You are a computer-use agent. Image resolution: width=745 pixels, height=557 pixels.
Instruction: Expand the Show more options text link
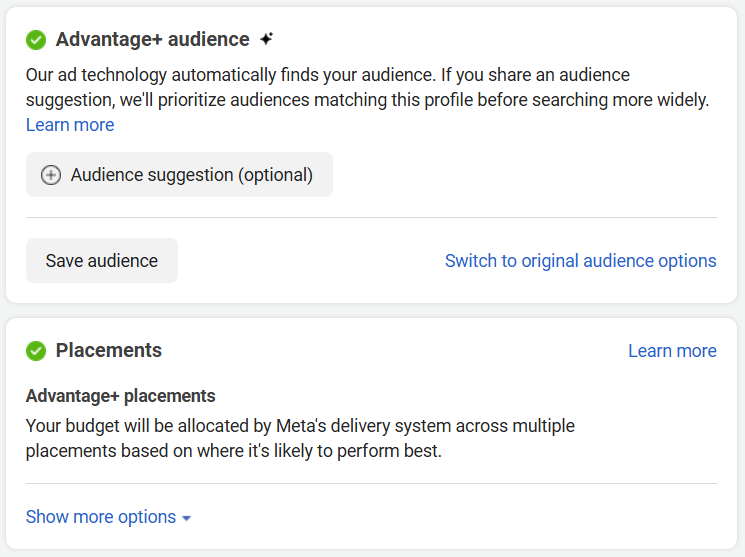100,517
